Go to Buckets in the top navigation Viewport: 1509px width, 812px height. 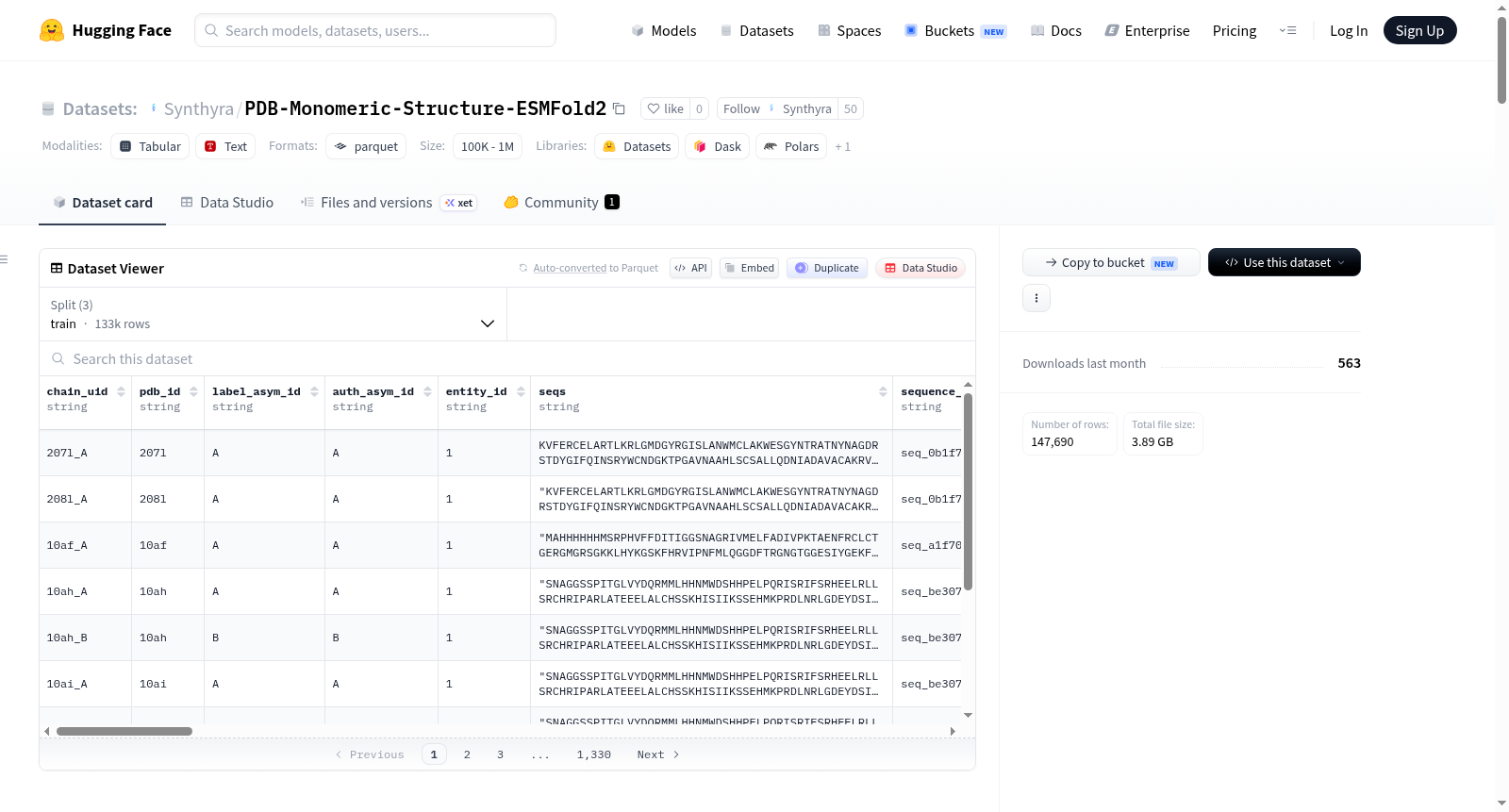coord(955,30)
